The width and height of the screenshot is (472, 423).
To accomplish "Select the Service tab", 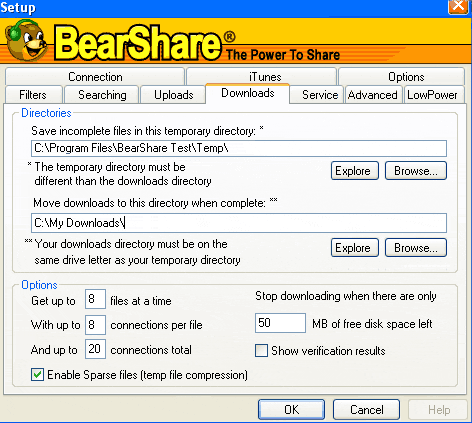I will [x=320, y=95].
